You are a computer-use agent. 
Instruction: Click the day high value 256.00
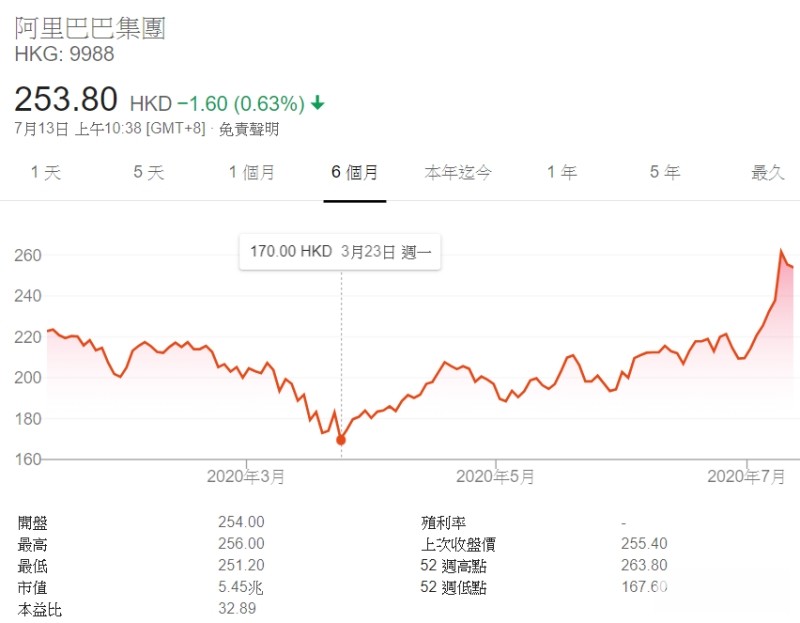(241, 543)
